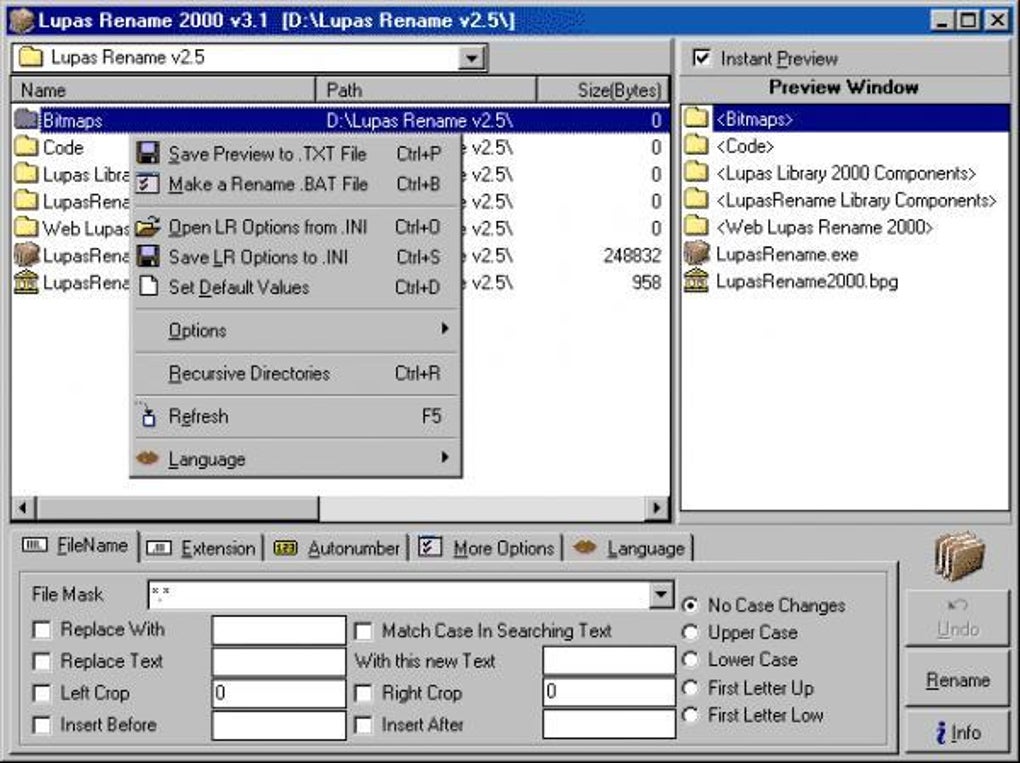Switch to the Autonumber tab
Image resolution: width=1020 pixels, height=763 pixels.
tap(338, 548)
